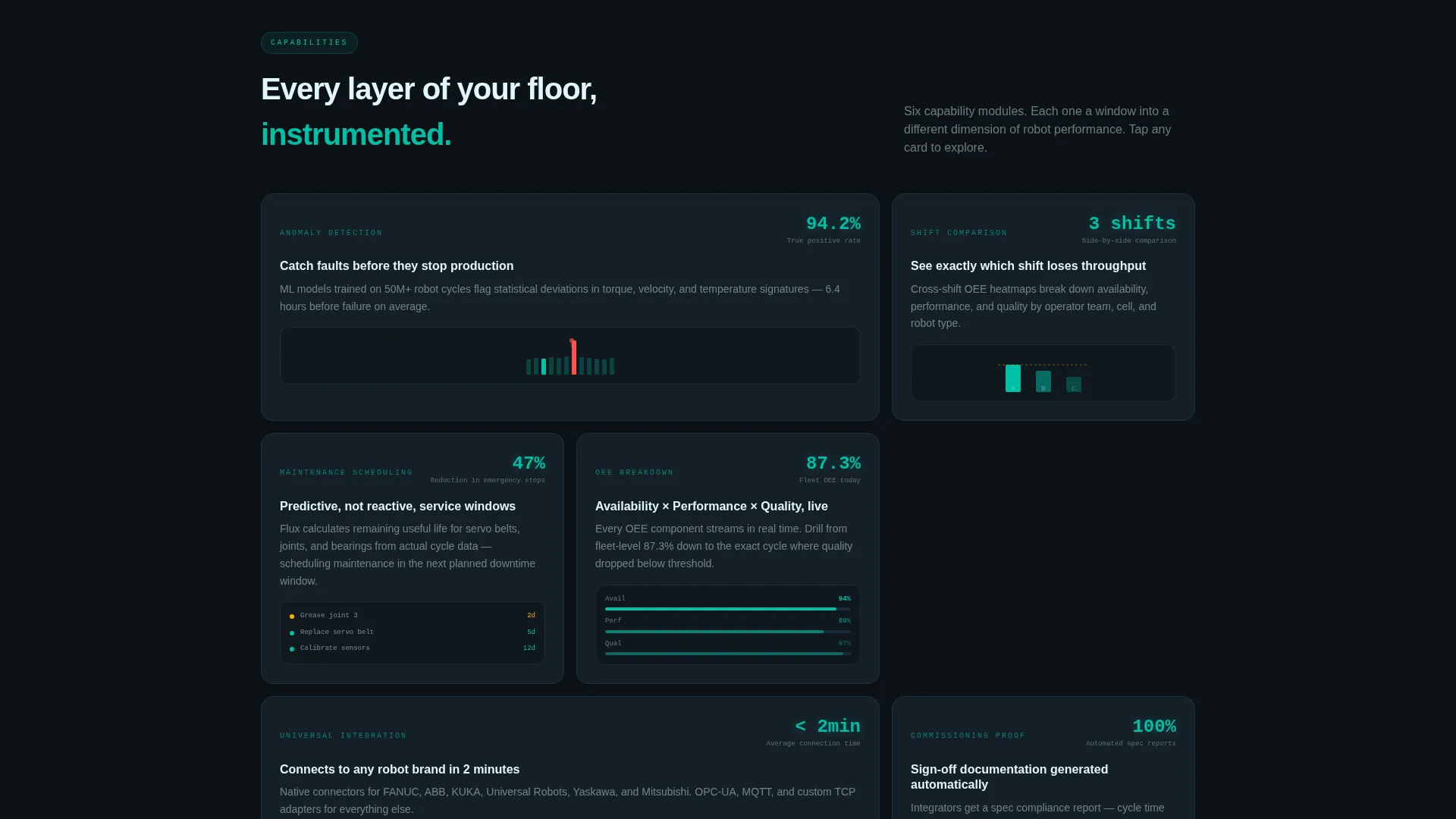Click the COMMISSIONING PROOF label
The image size is (1456, 819).
968,736
